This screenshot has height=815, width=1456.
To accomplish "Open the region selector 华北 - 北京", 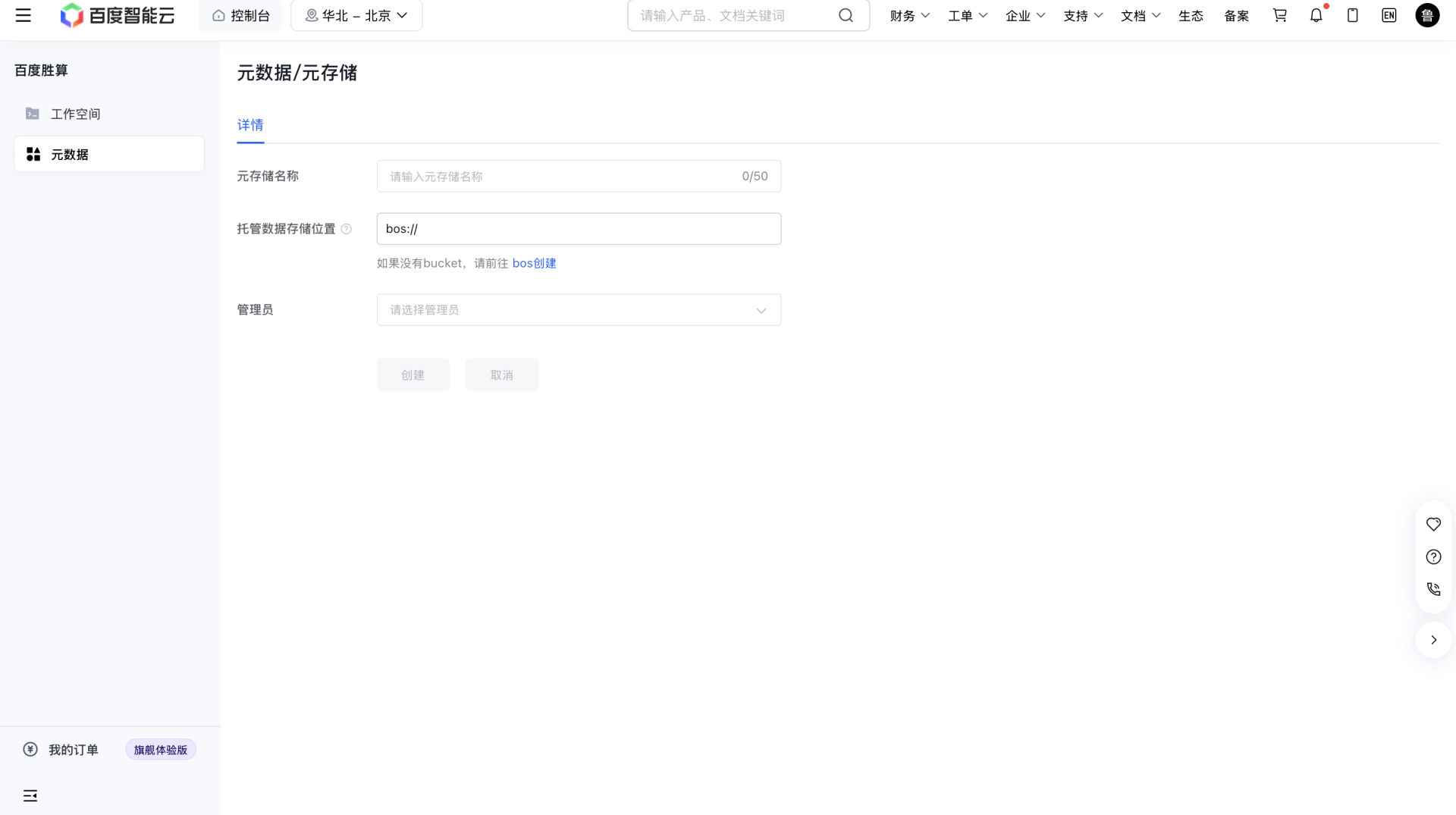I will (356, 15).
